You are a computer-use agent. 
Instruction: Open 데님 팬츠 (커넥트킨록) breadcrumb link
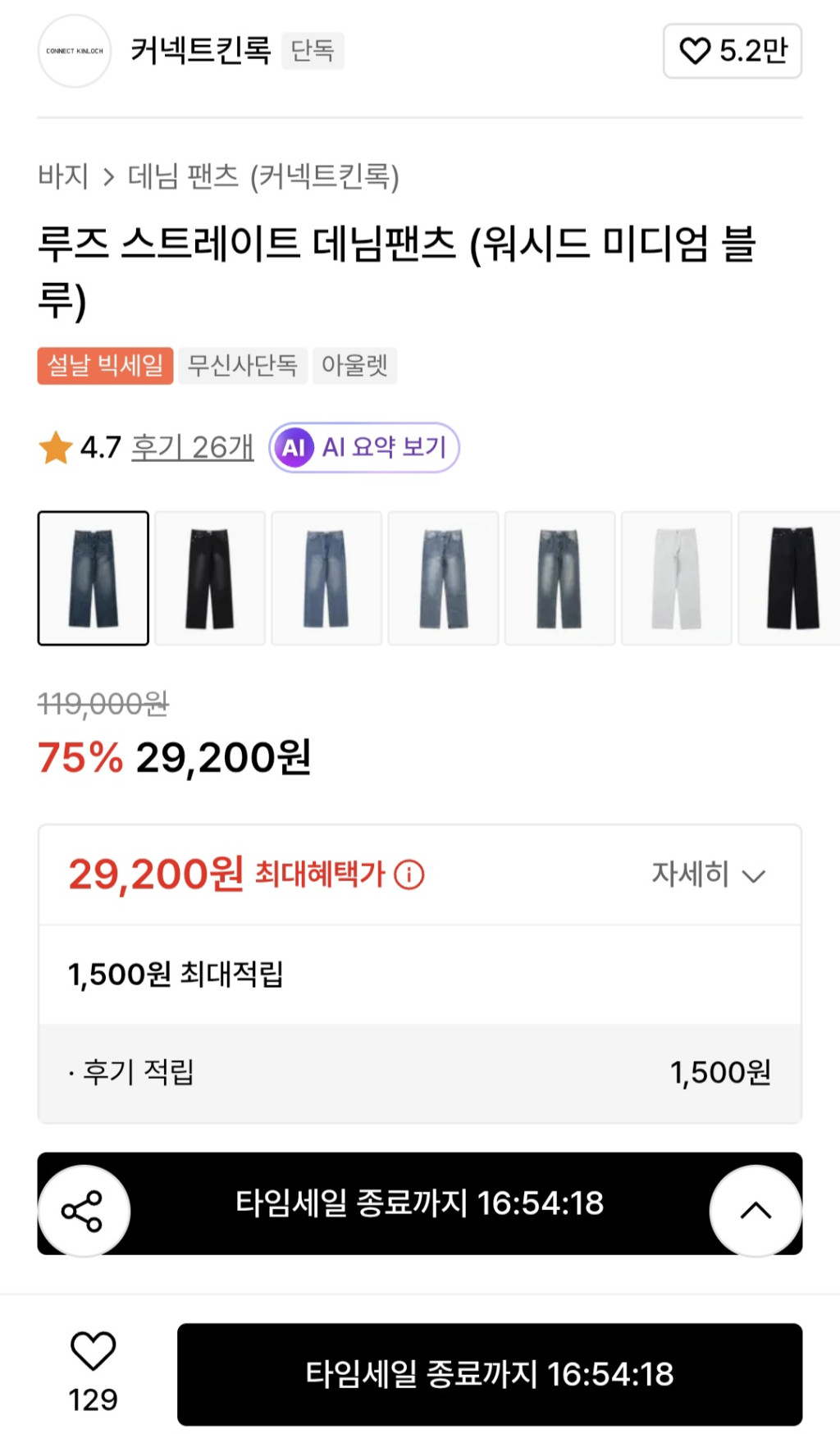[x=263, y=176]
